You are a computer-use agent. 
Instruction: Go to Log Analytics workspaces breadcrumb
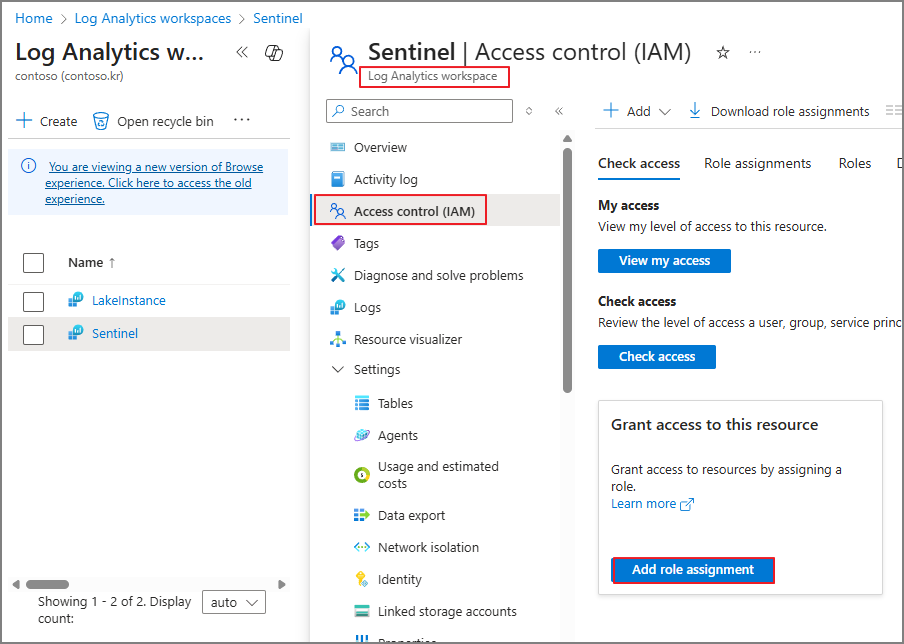[x=153, y=18]
